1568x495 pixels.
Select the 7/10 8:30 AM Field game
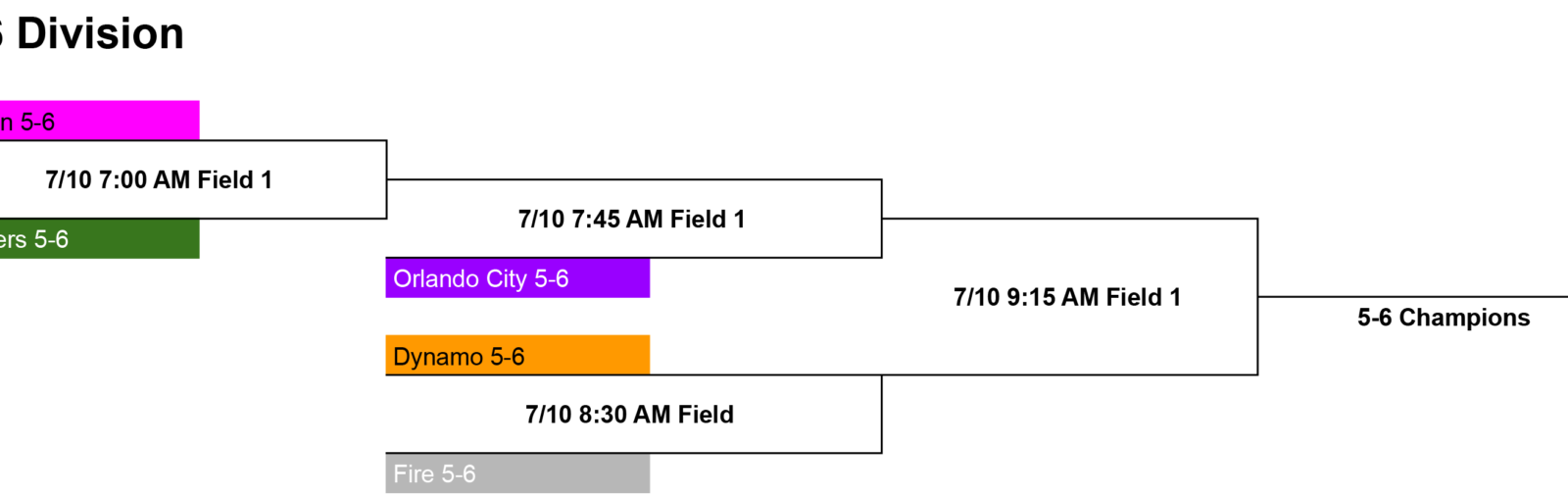pos(629,415)
